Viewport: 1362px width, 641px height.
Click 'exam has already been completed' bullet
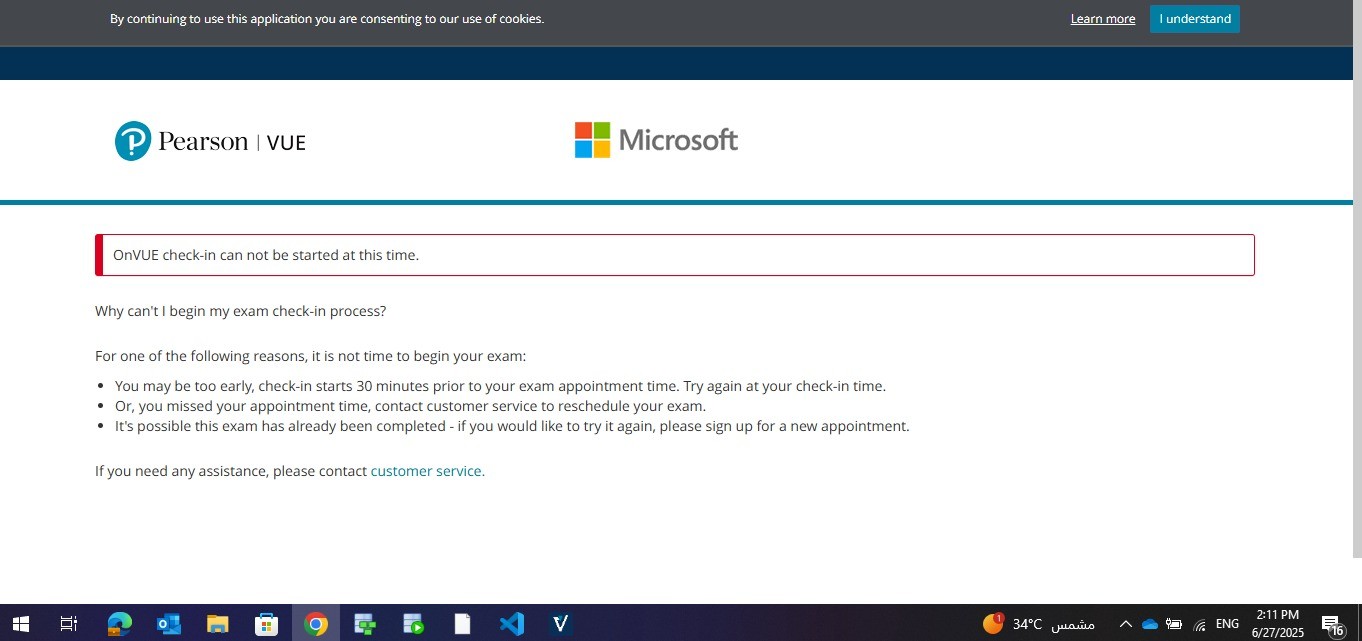[x=512, y=426]
